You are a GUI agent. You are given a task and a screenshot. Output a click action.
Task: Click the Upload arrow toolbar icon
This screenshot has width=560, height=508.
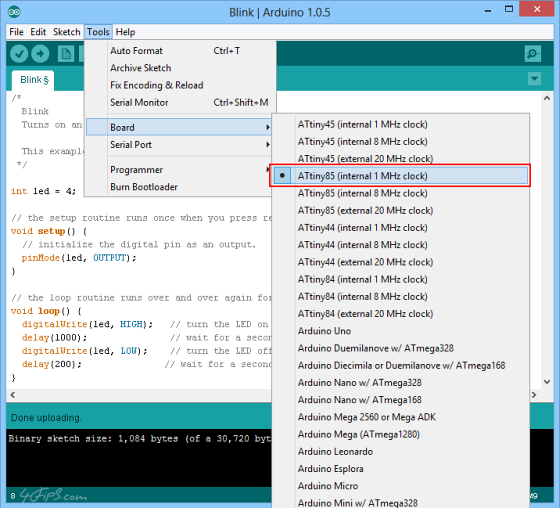click(x=40, y=54)
